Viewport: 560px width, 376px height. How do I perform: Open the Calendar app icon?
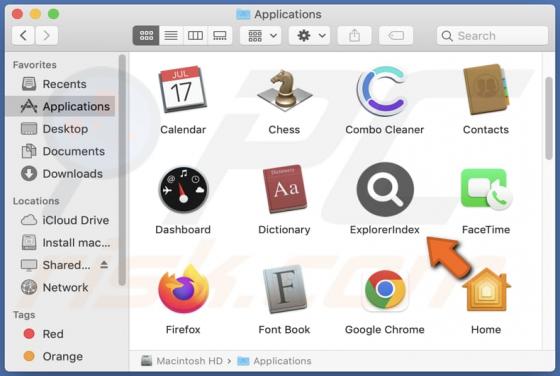[x=182, y=90]
